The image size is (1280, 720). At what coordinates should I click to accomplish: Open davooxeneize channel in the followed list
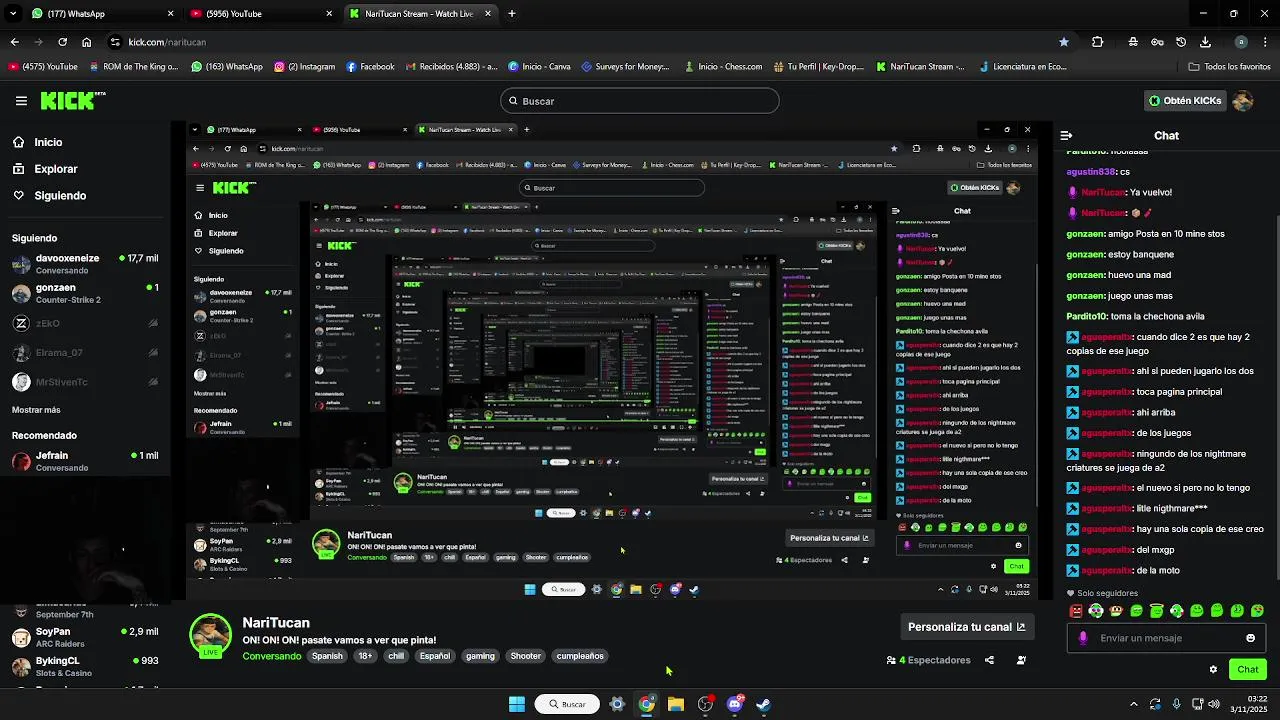[85, 264]
